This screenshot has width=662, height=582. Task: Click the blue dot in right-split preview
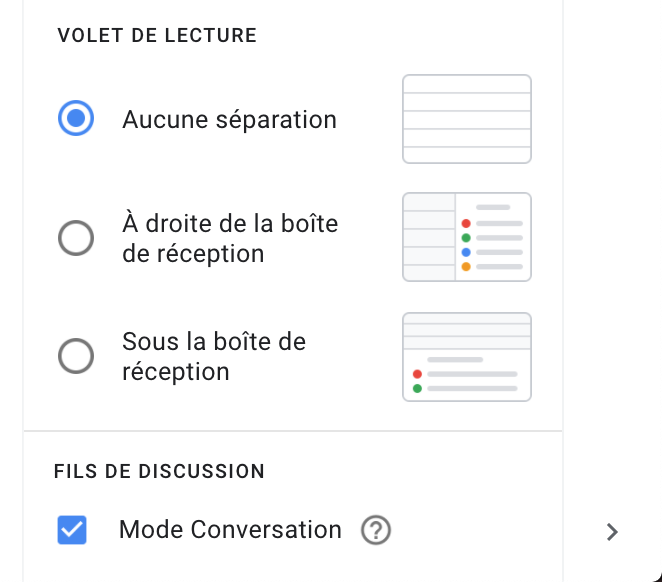point(466,252)
